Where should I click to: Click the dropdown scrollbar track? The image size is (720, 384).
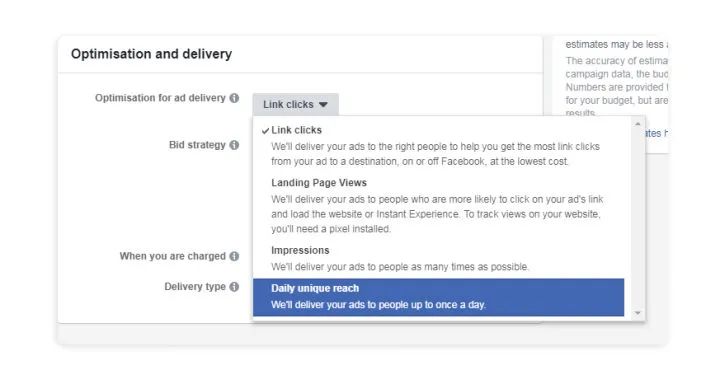coord(637,219)
